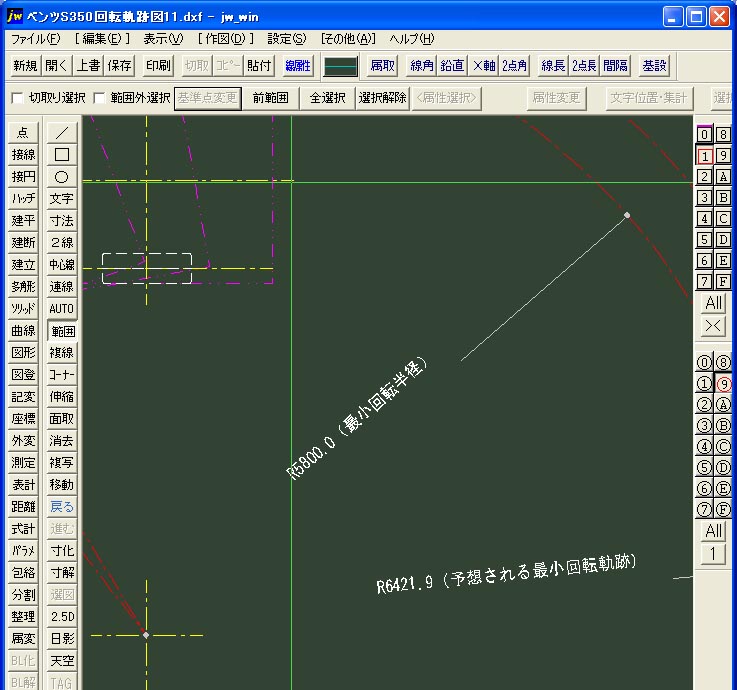The height and width of the screenshot is (690, 737).
Task: Choose the 接線 tangent line tool
Action: pyautogui.click(x=23, y=155)
